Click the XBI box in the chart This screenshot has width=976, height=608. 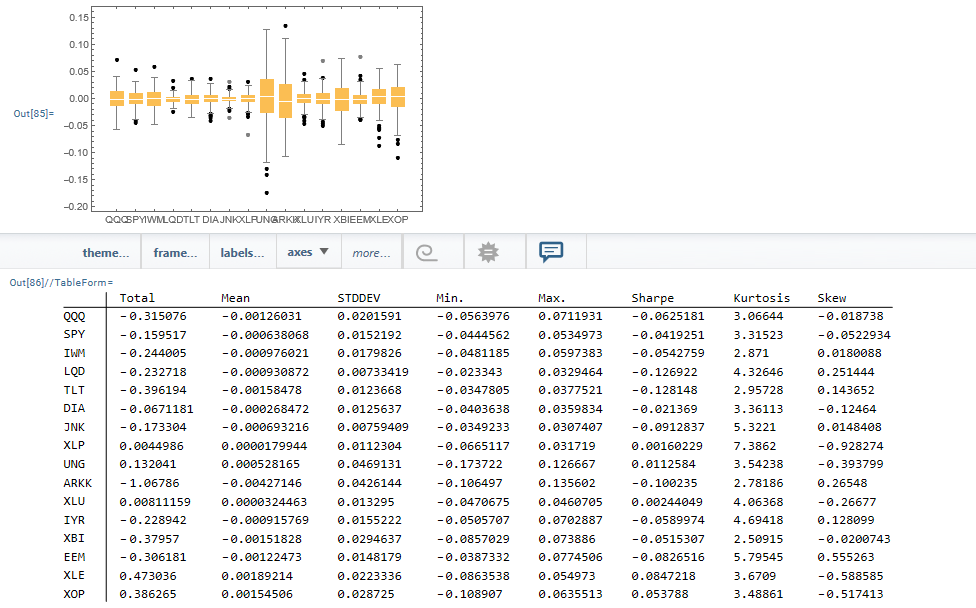pyautogui.click(x=342, y=100)
